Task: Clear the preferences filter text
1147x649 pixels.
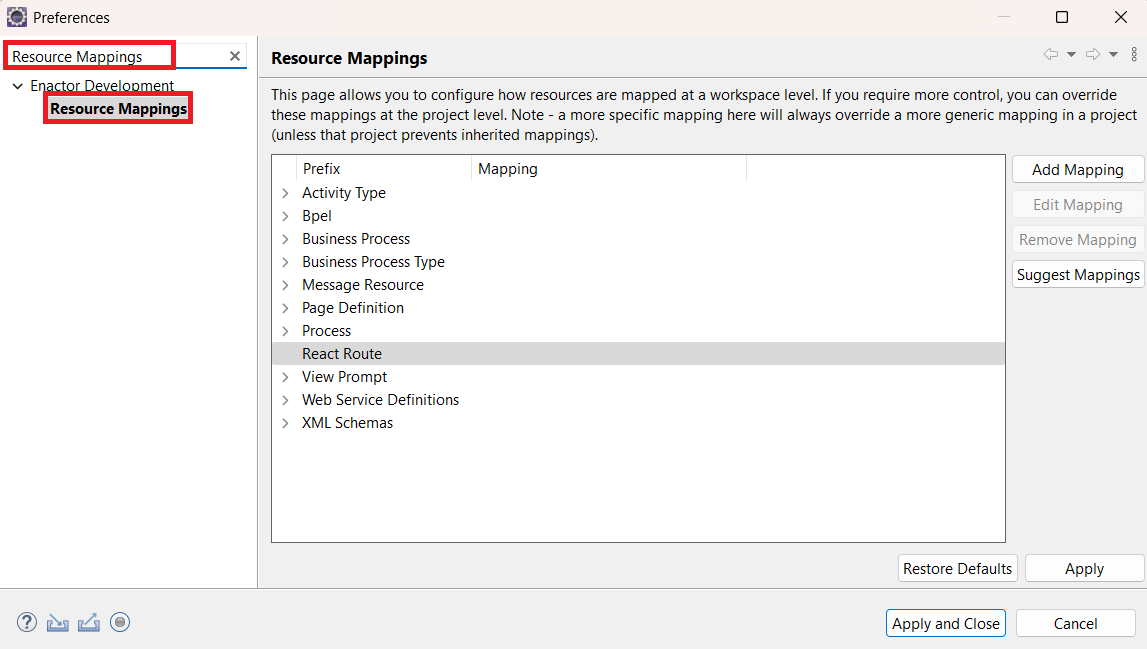Action: 235,56
